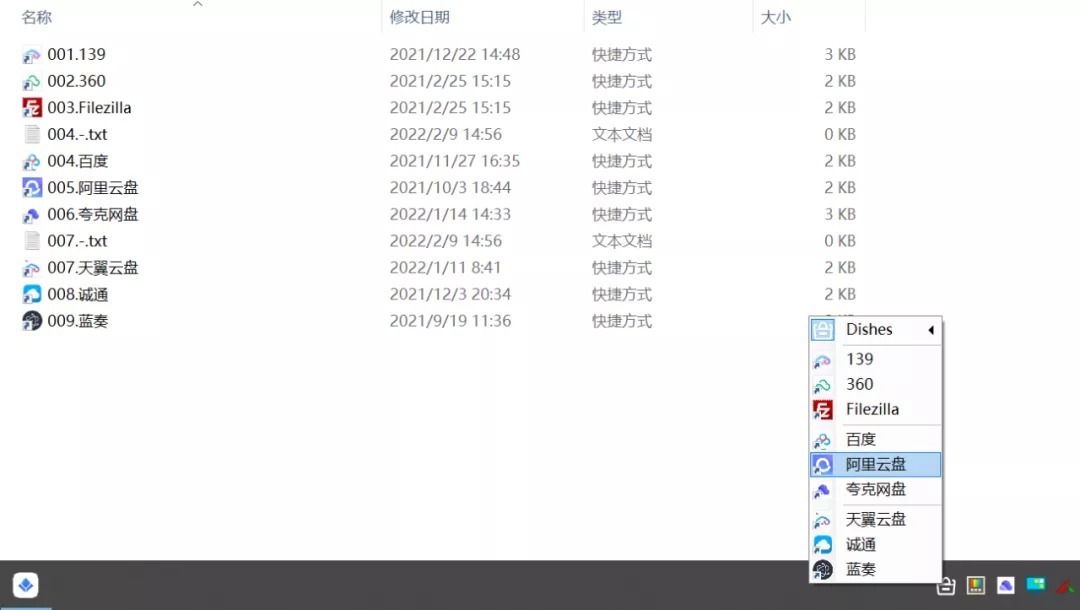Image resolution: width=1080 pixels, height=610 pixels.
Task: Launch 360 from the popup menu
Action: coord(875,384)
